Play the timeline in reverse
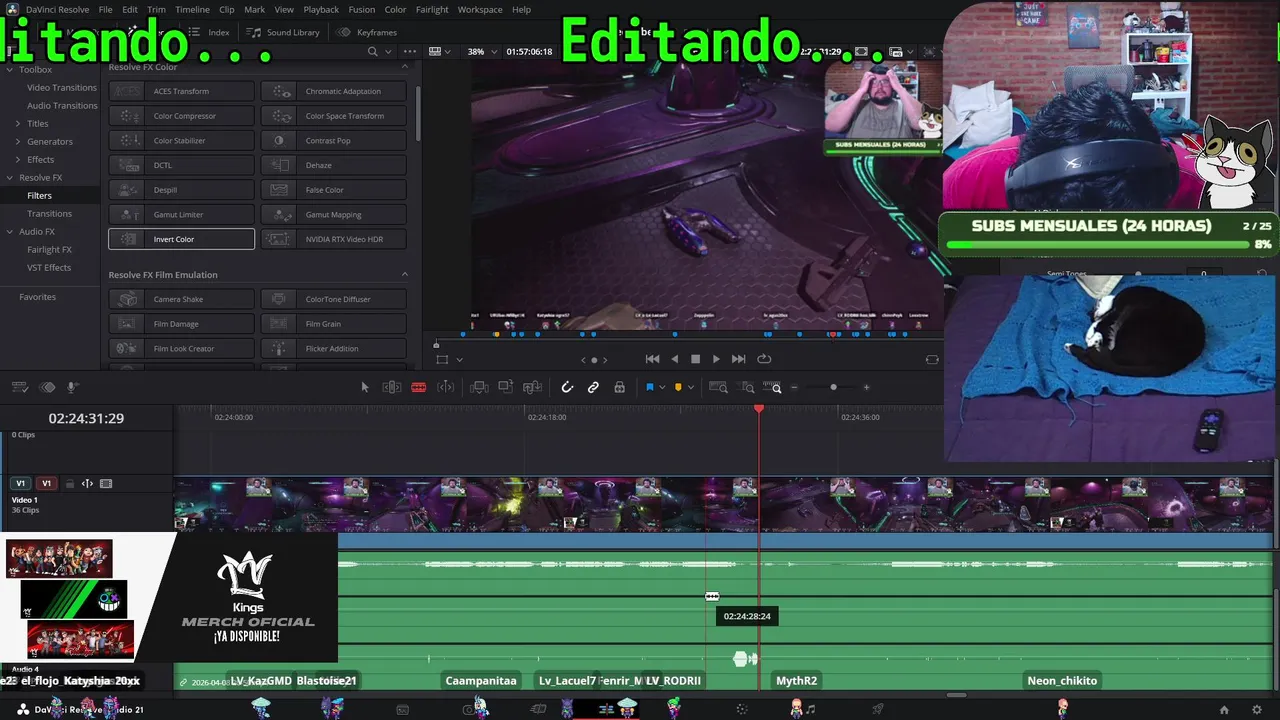 674,359
